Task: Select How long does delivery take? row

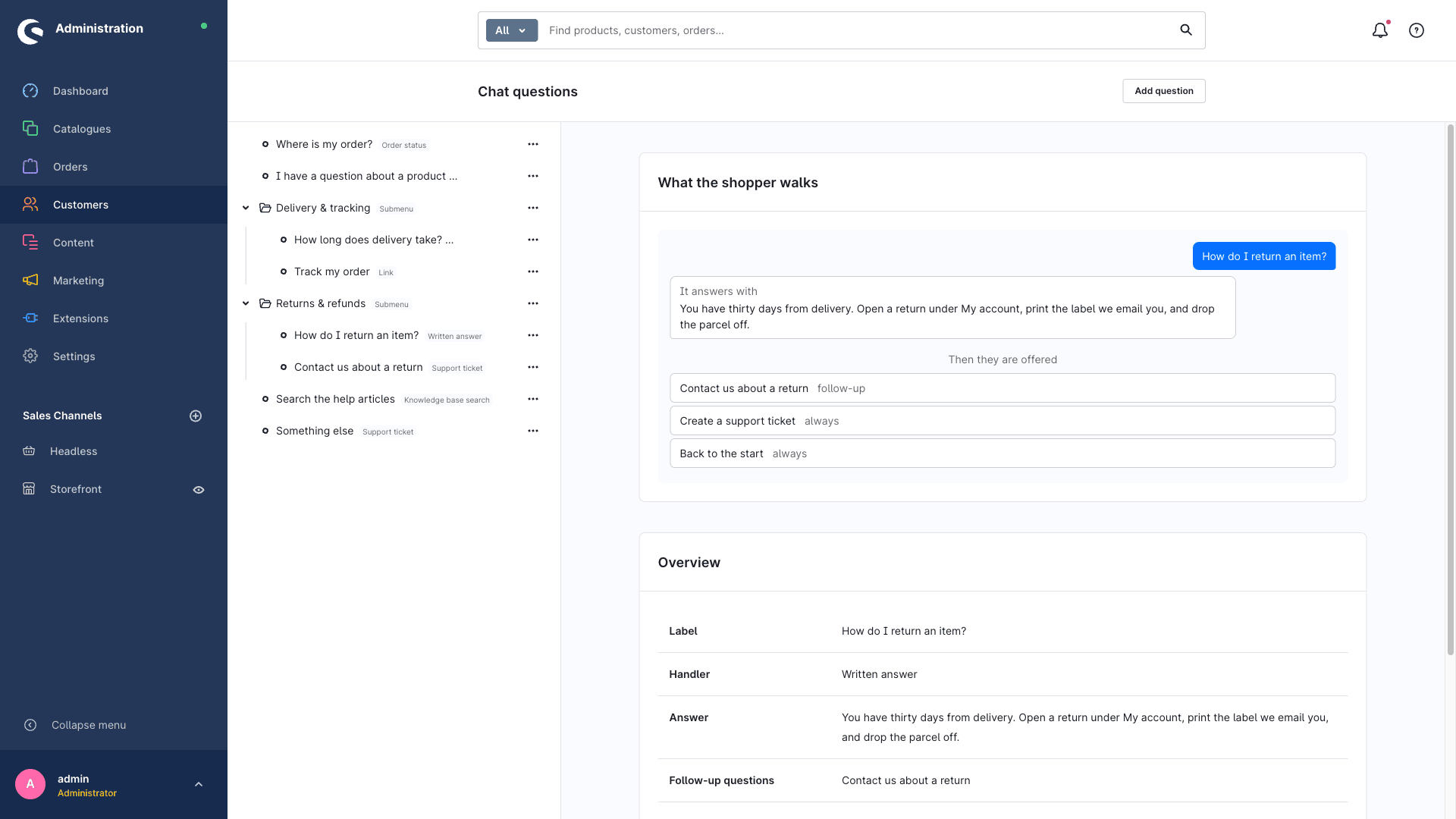Action: point(394,240)
